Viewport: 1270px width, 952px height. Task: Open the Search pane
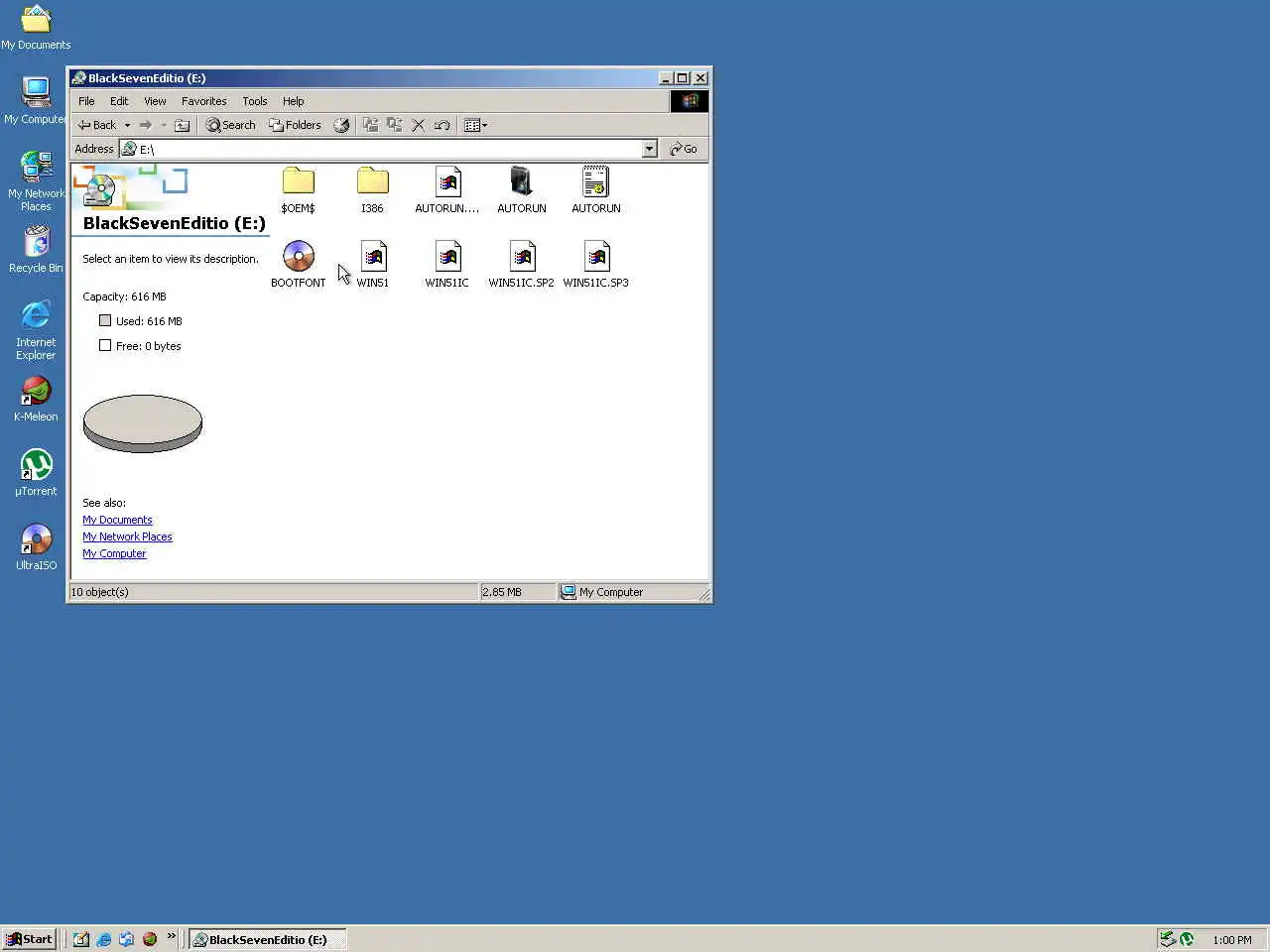[x=230, y=125]
